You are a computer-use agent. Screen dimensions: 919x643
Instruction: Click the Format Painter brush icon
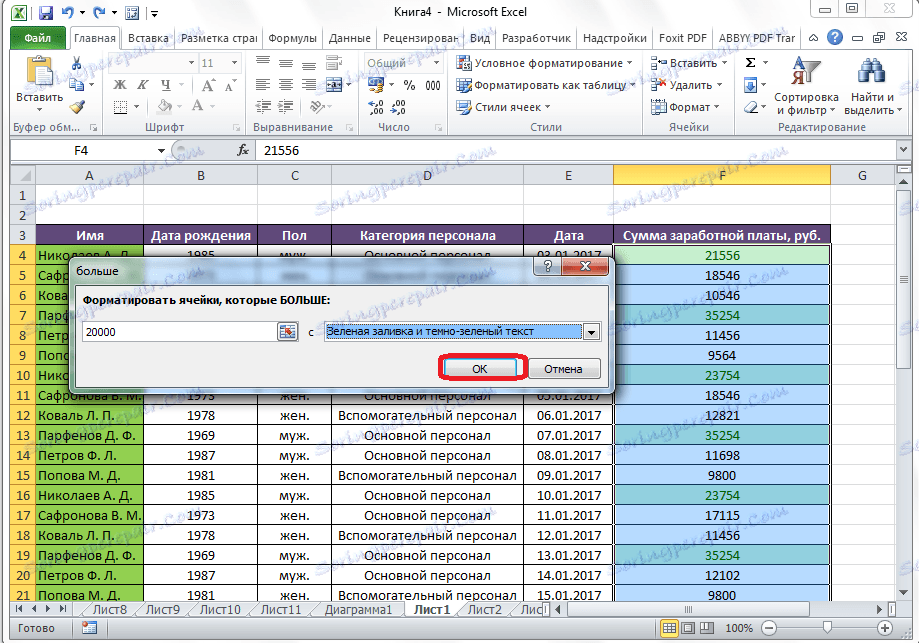click(x=78, y=107)
